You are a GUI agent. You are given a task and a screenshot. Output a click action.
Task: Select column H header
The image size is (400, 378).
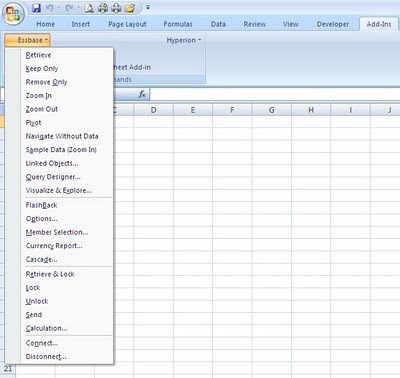[311, 110]
